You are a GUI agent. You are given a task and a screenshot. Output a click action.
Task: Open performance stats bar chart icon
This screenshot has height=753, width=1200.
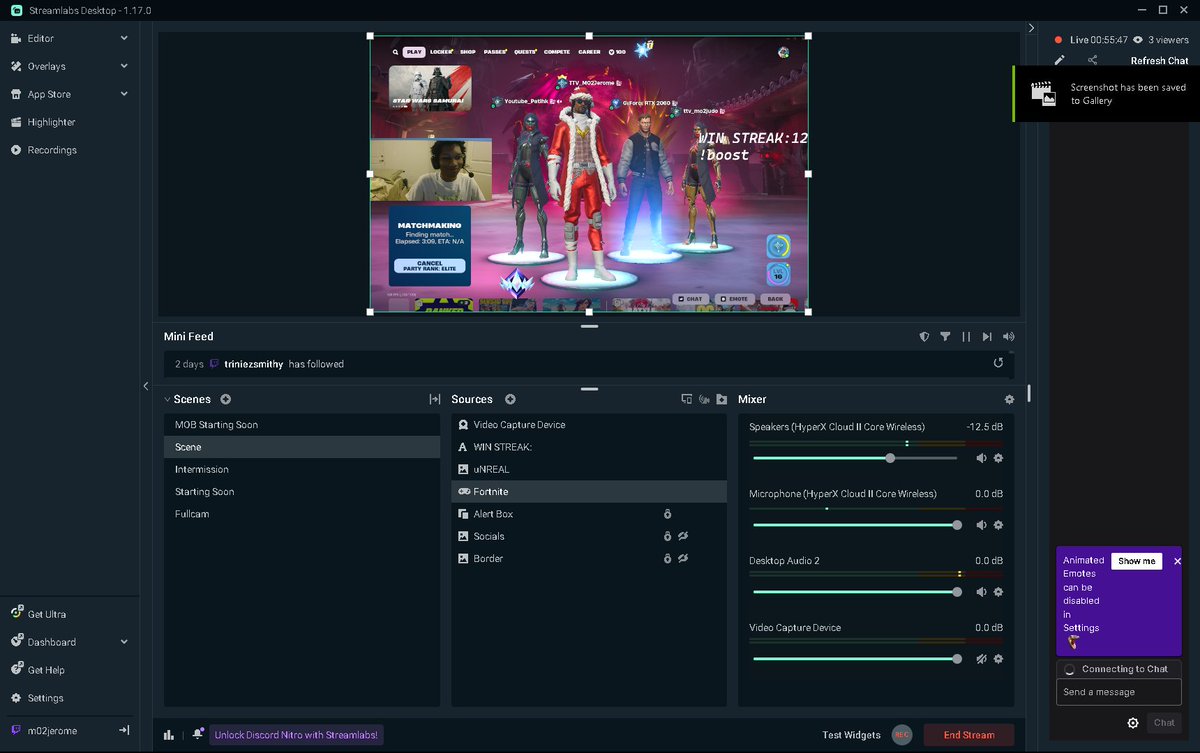169,735
